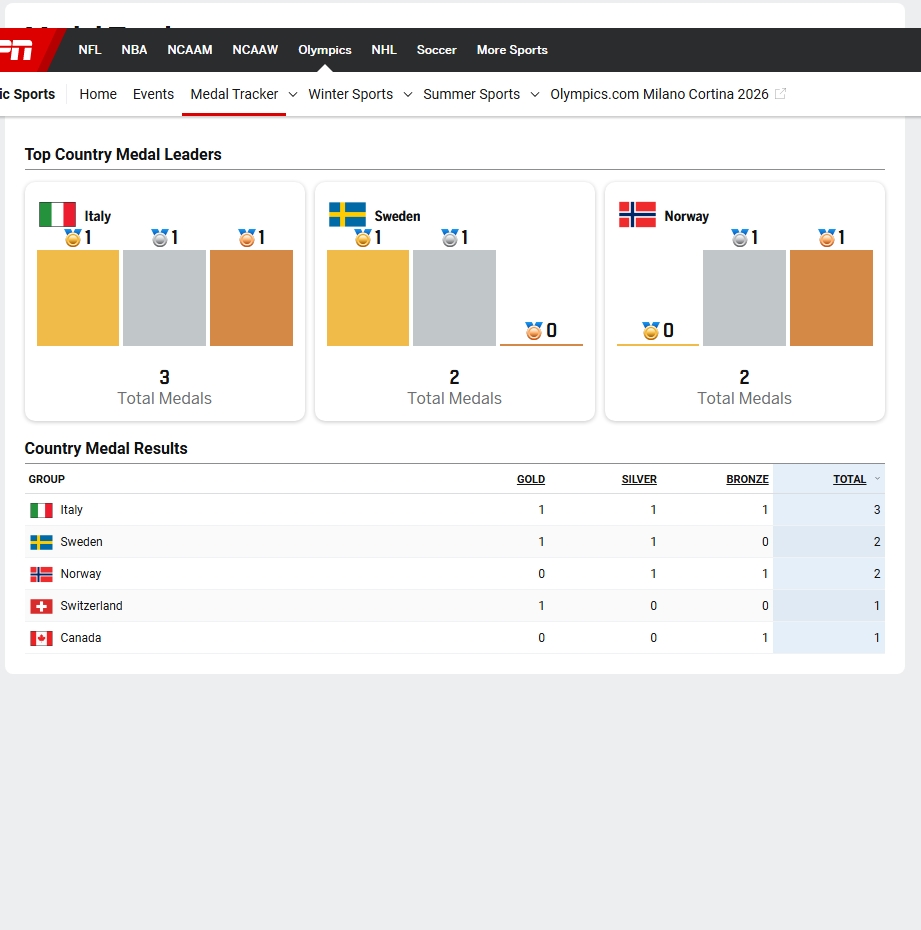This screenshot has width=921, height=930.
Task: Click external link icon beside Olympics.com
Action: (780, 94)
